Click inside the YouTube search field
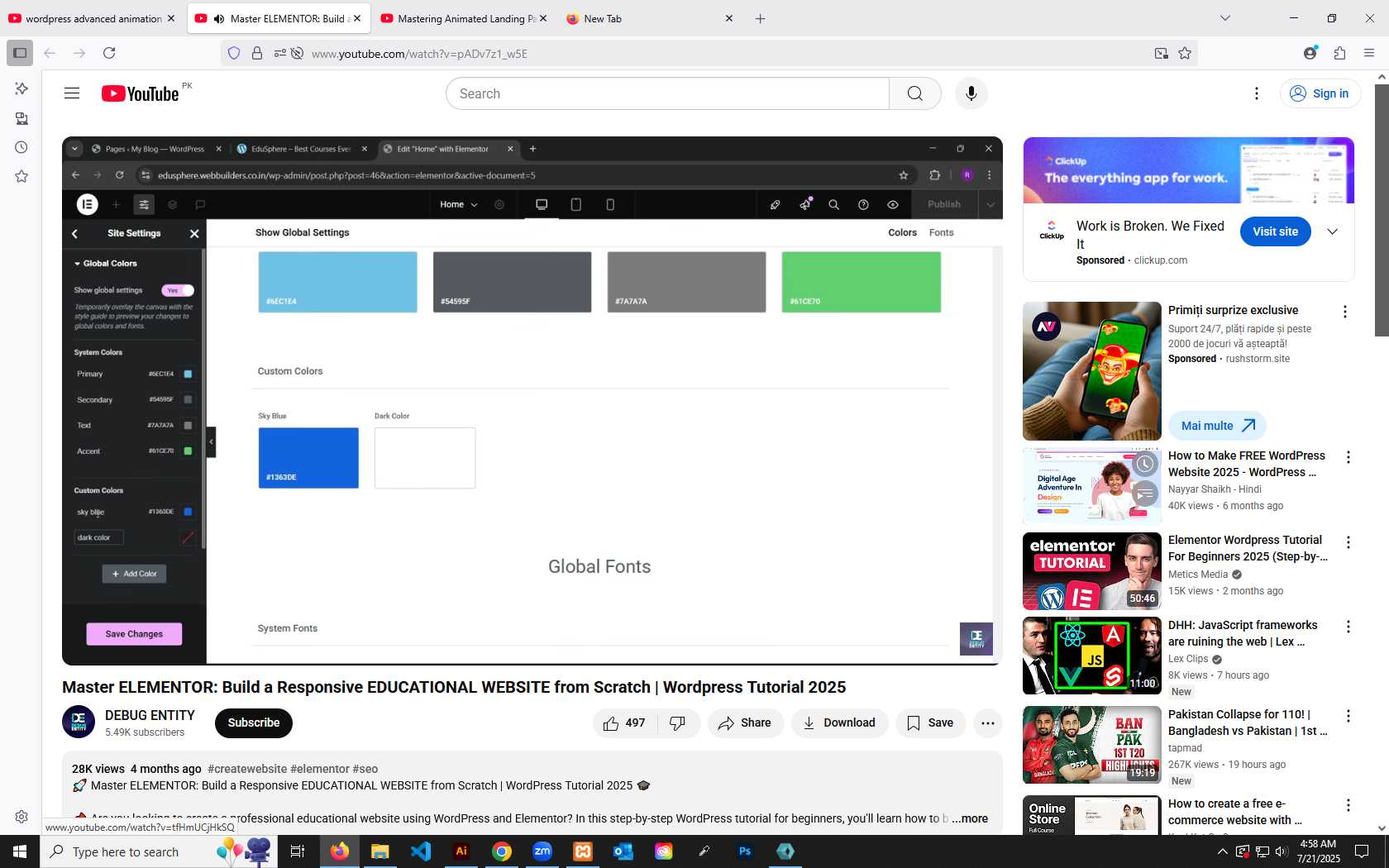Viewport: 1389px width, 868px height. pyautogui.click(x=668, y=93)
